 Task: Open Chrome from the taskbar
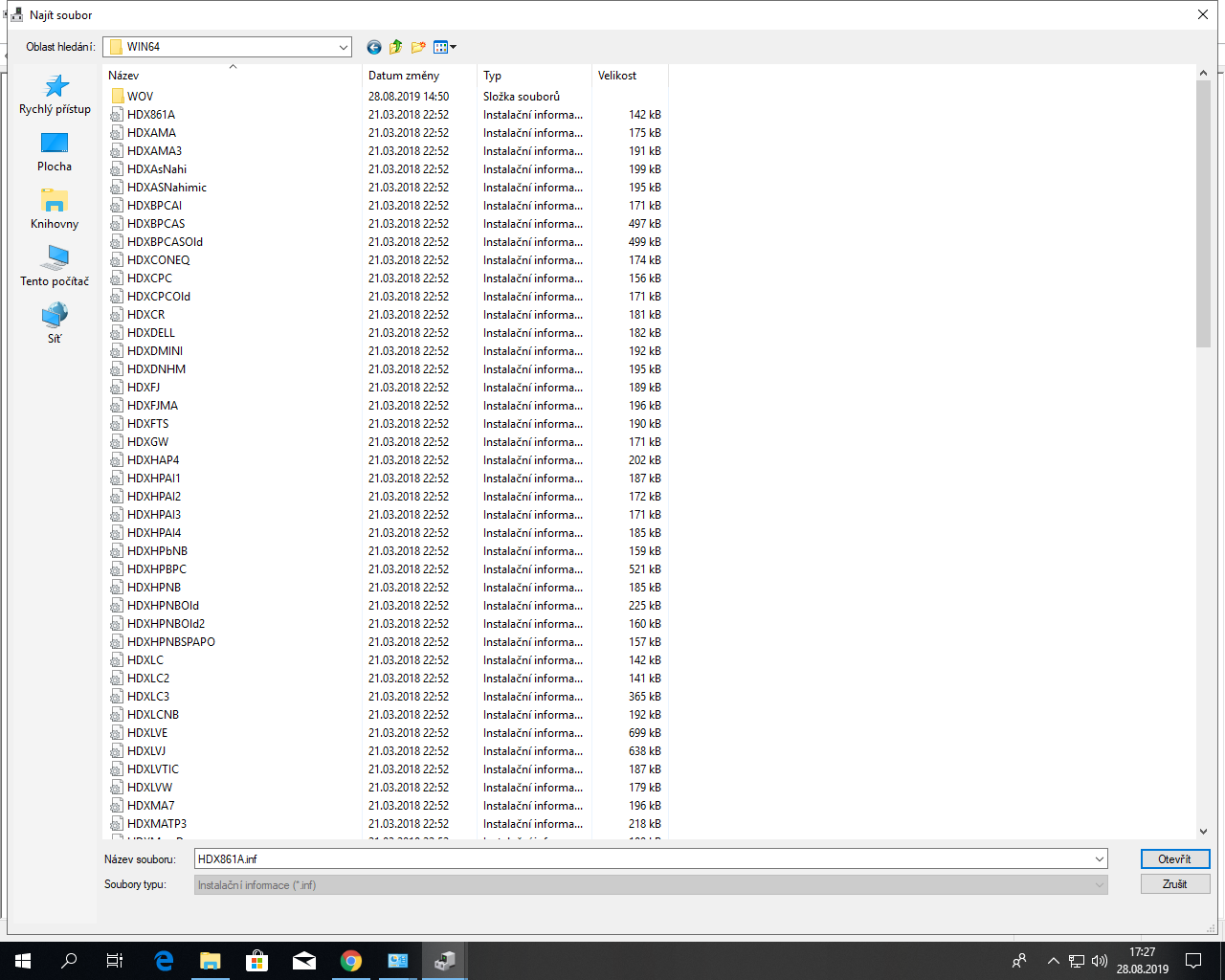click(351, 961)
